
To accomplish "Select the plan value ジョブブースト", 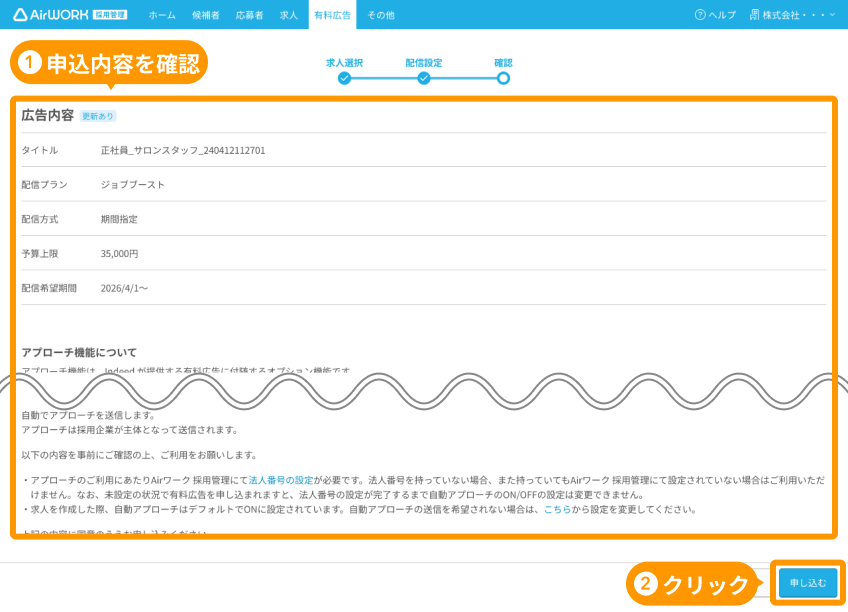I will coord(132,185).
